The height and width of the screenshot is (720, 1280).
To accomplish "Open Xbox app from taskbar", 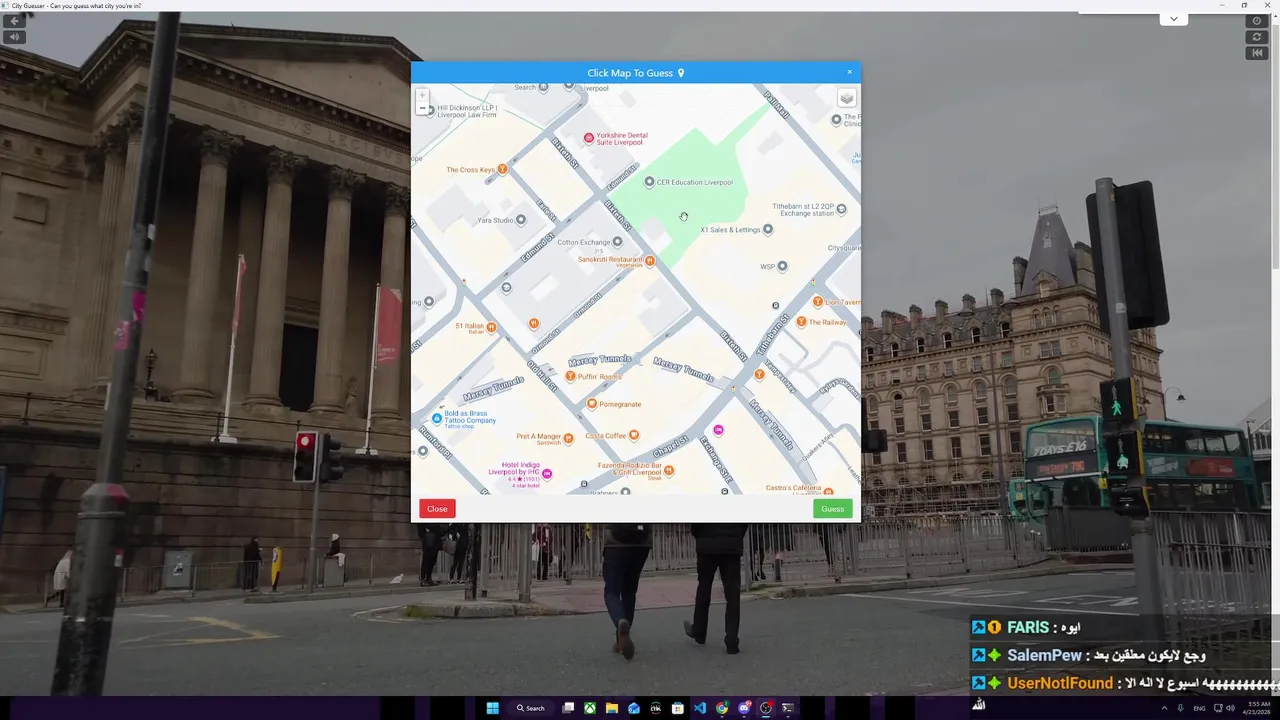I will (x=590, y=708).
